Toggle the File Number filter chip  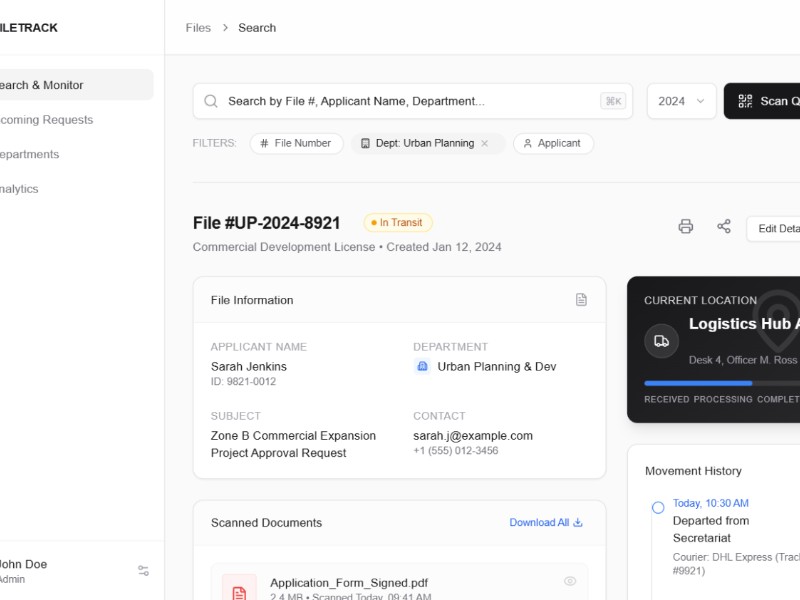coord(296,143)
